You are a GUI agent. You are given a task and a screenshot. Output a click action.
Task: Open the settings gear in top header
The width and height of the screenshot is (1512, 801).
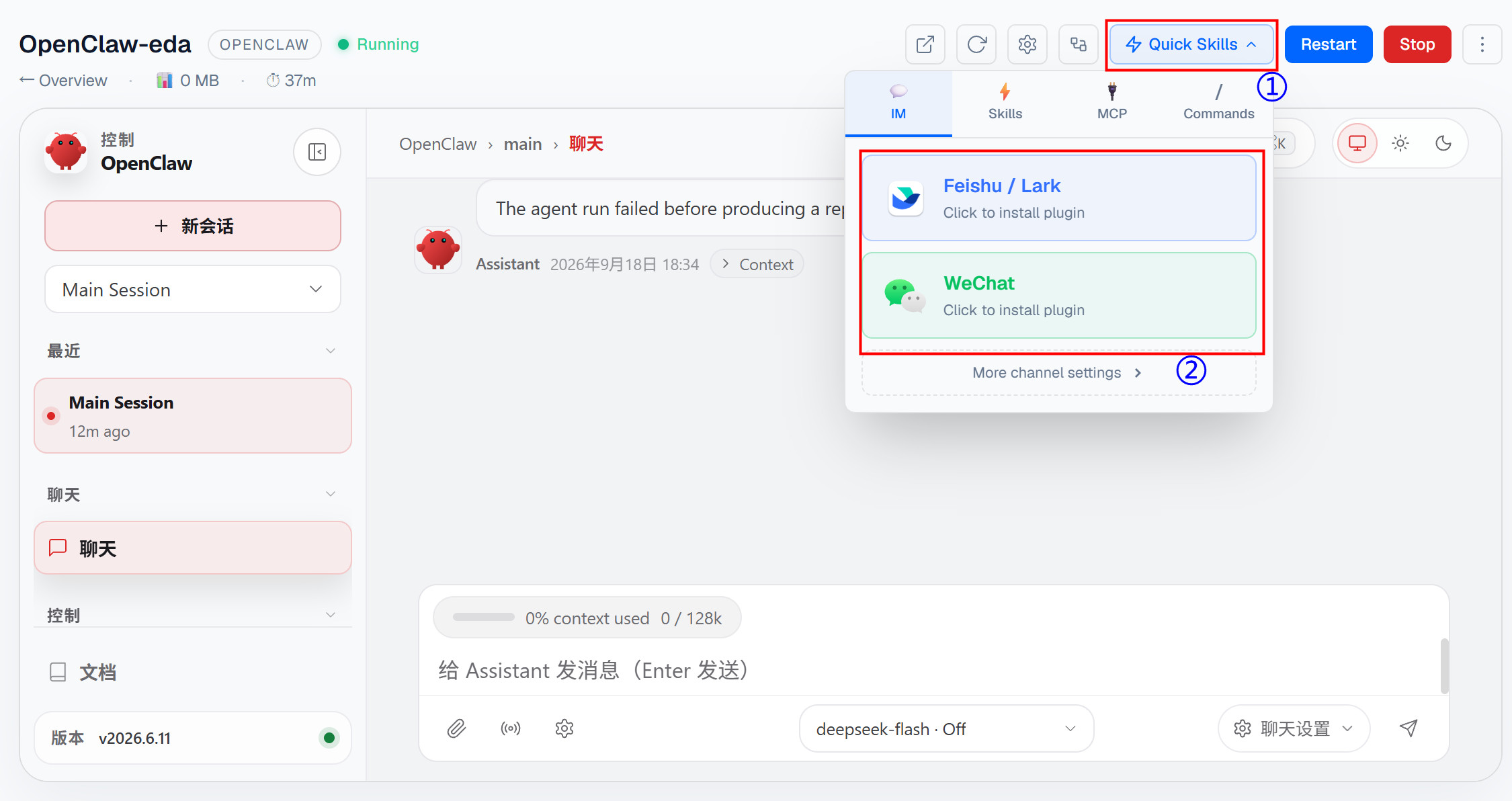(x=1027, y=44)
